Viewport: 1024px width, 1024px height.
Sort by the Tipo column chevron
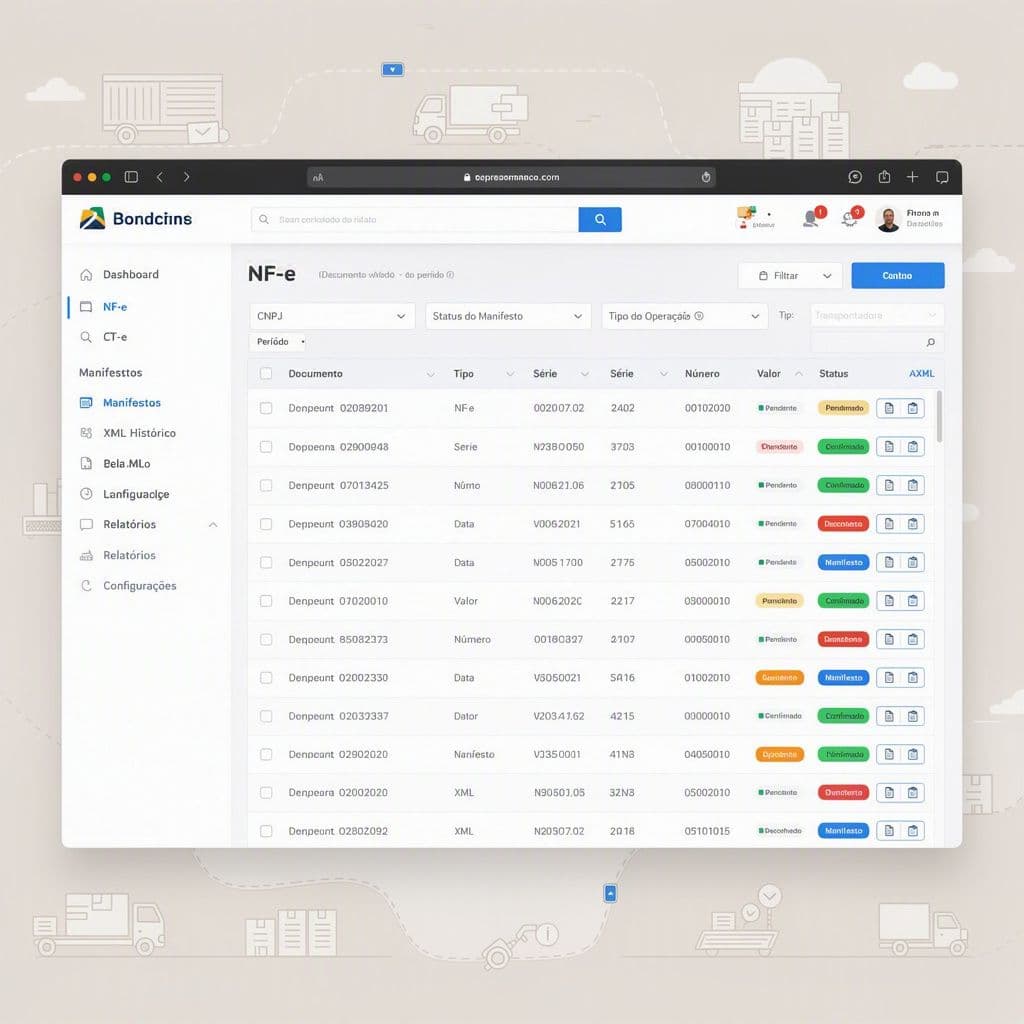(x=510, y=374)
